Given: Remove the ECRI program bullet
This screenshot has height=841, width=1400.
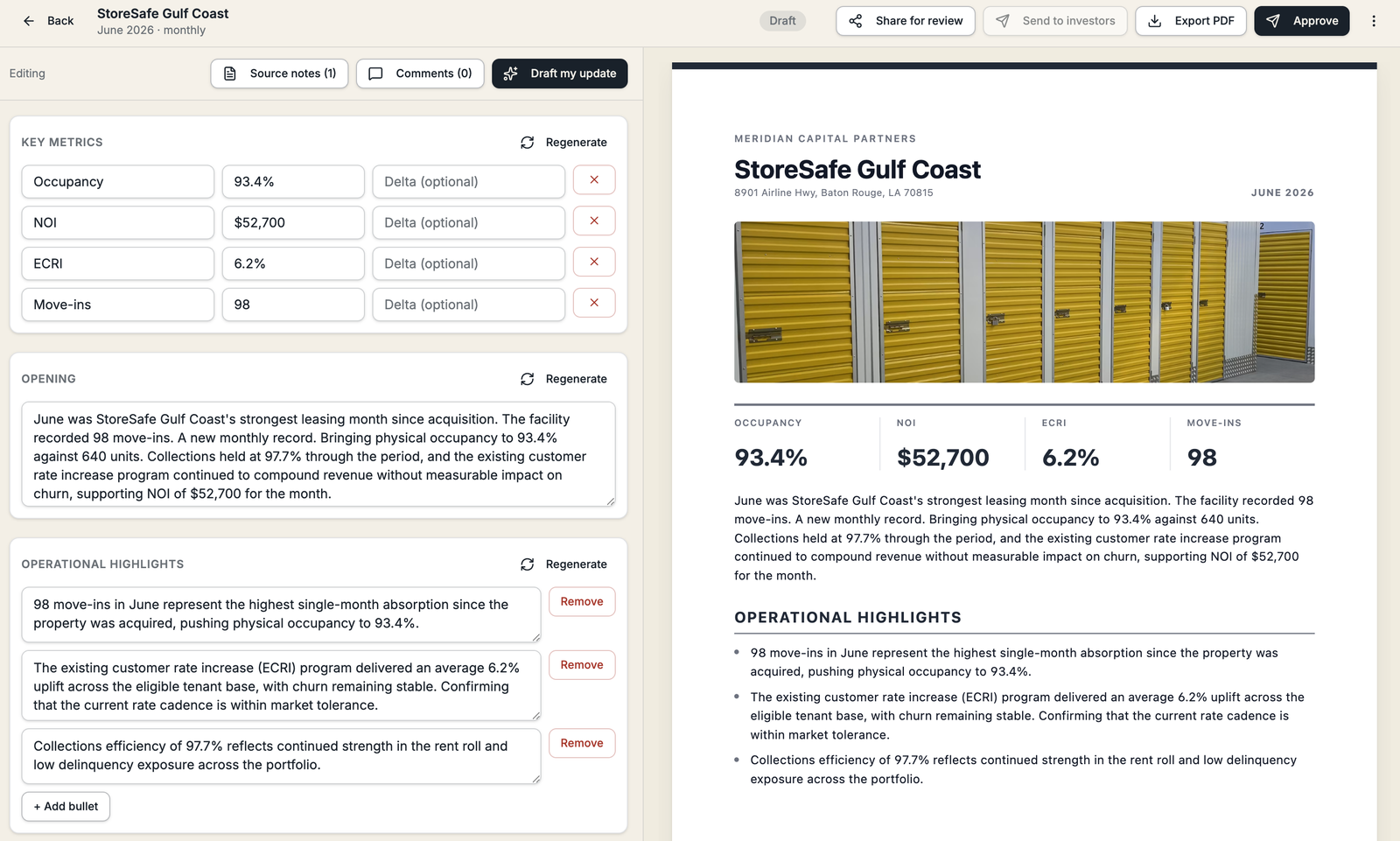Looking at the screenshot, I should tap(582, 665).
